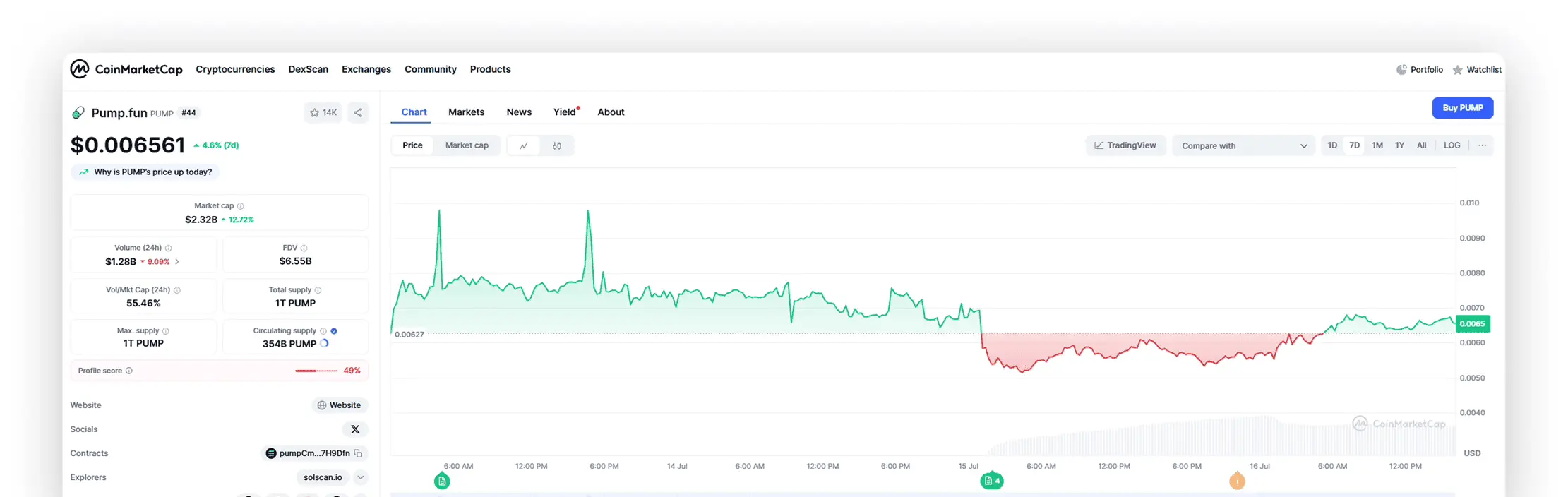Select the Price chart toggle
Image resolution: width=1568 pixels, height=497 pixels.
pos(413,145)
